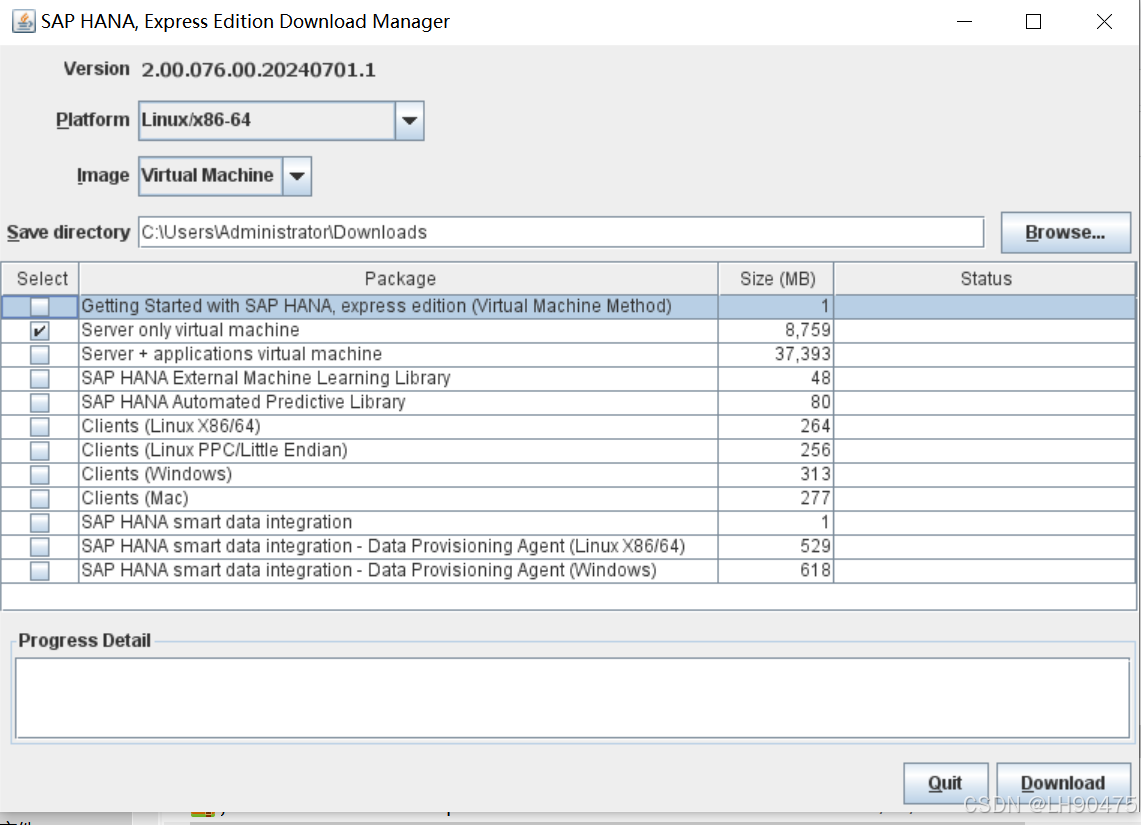Open the Image dropdown arrow
Image resolution: width=1141 pixels, height=825 pixels.
(297, 176)
